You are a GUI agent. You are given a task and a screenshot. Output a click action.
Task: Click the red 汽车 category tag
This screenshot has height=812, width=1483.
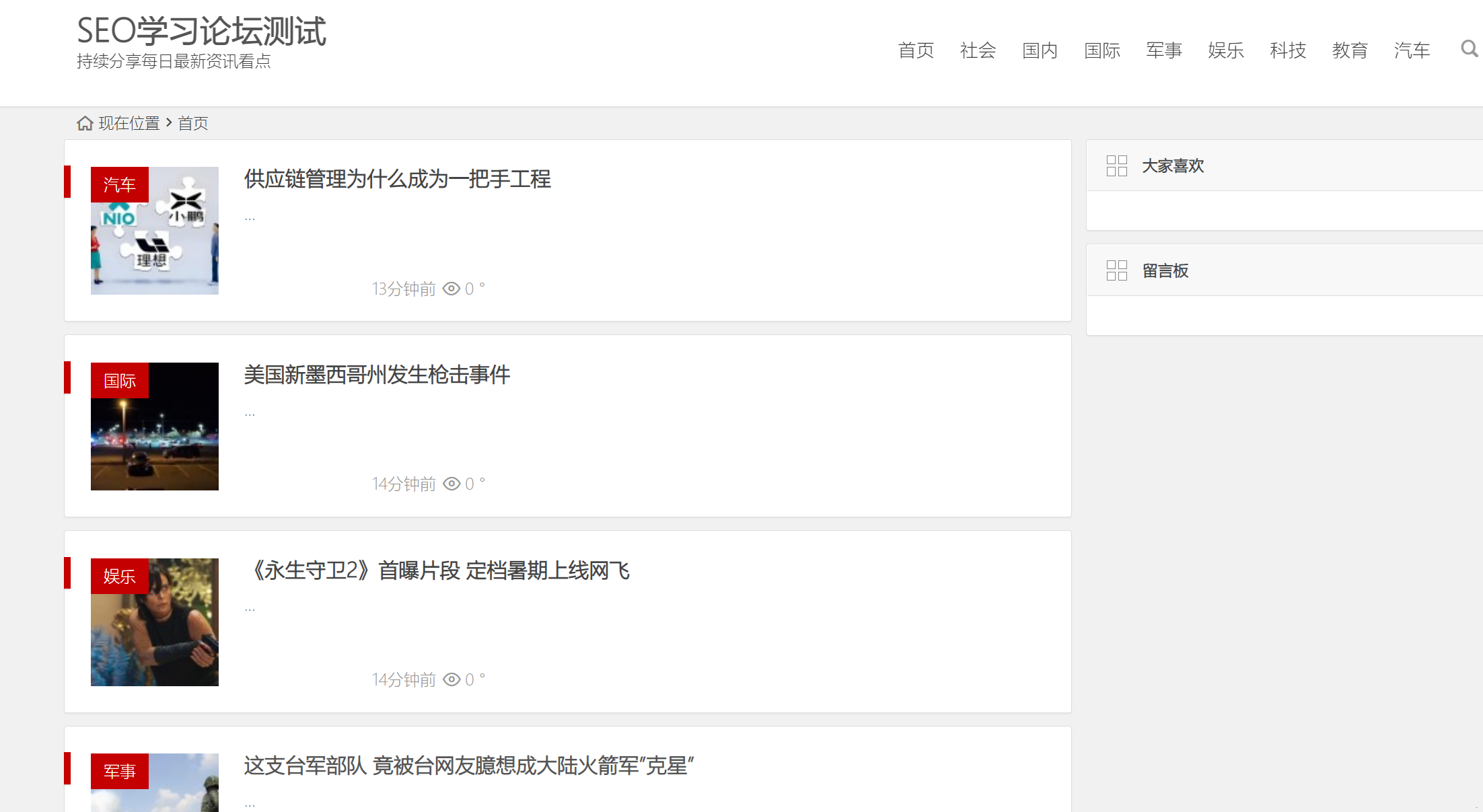point(120,184)
